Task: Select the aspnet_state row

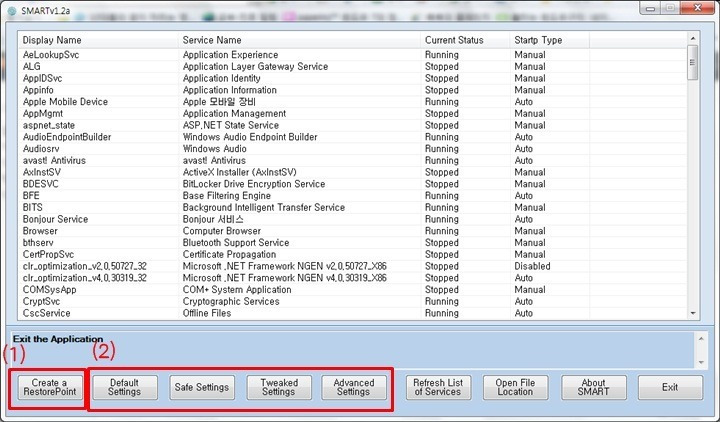Action: [x=352, y=125]
